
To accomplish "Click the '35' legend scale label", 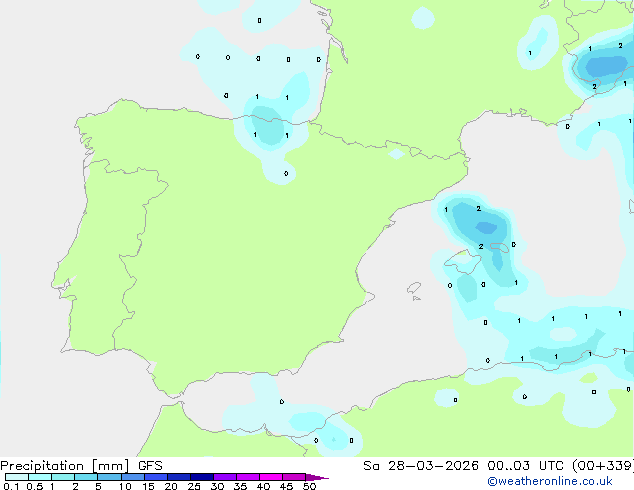I will click(240, 486).
